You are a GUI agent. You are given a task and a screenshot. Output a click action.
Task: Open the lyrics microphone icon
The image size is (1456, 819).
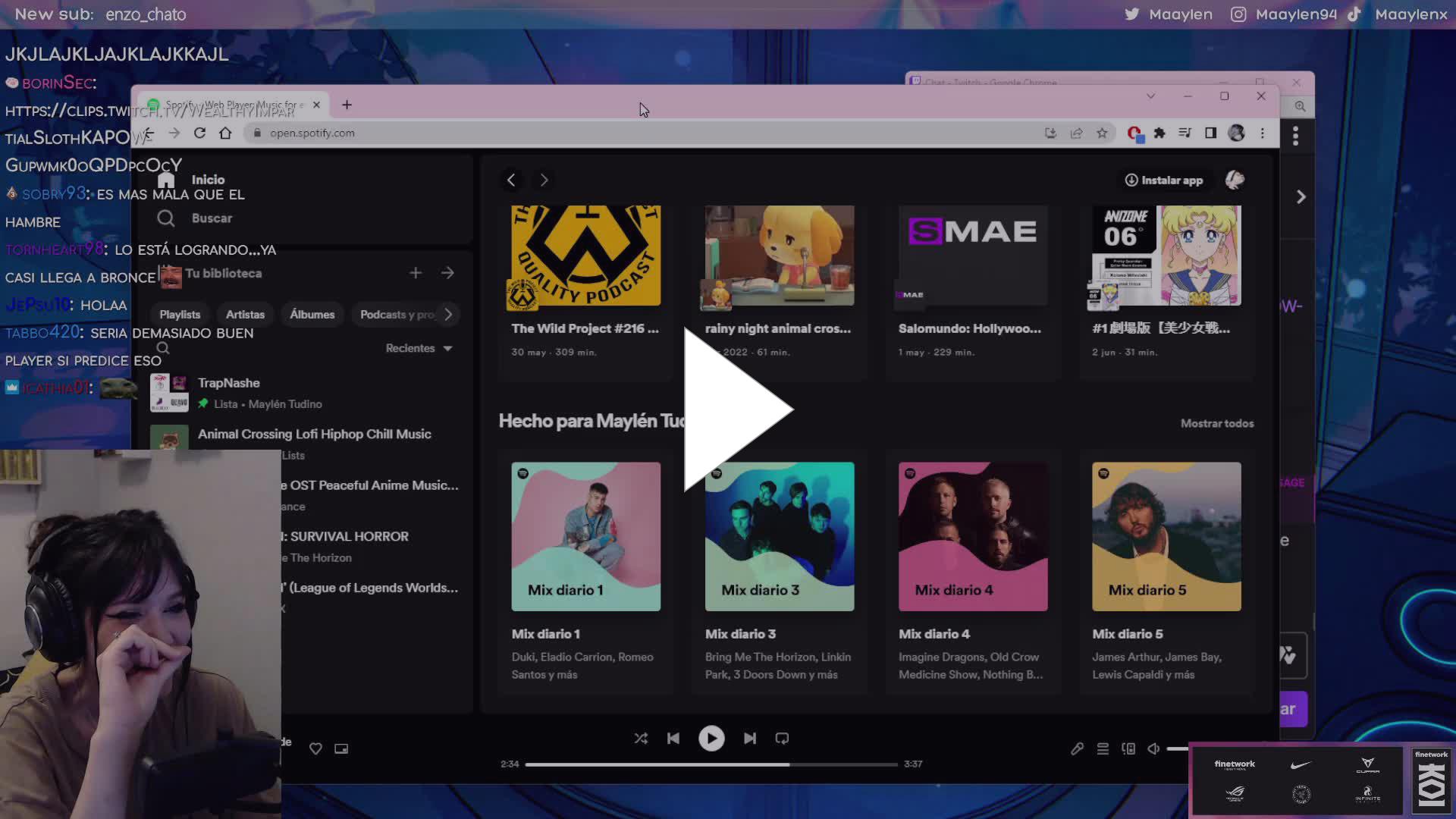point(1077,748)
